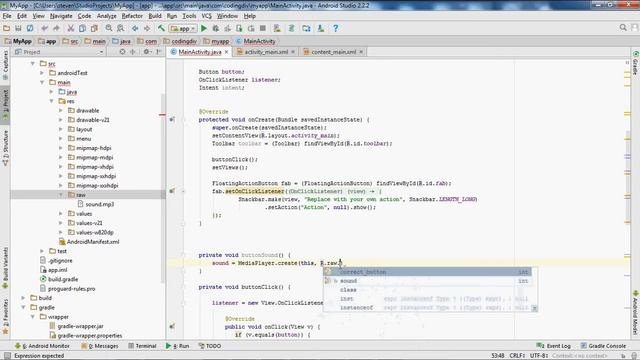Image resolution: width=640 pixels, height=360 pixels.
Task: Expand the java folder arrow
Action: pyautogui.click(x=51, y=92)
